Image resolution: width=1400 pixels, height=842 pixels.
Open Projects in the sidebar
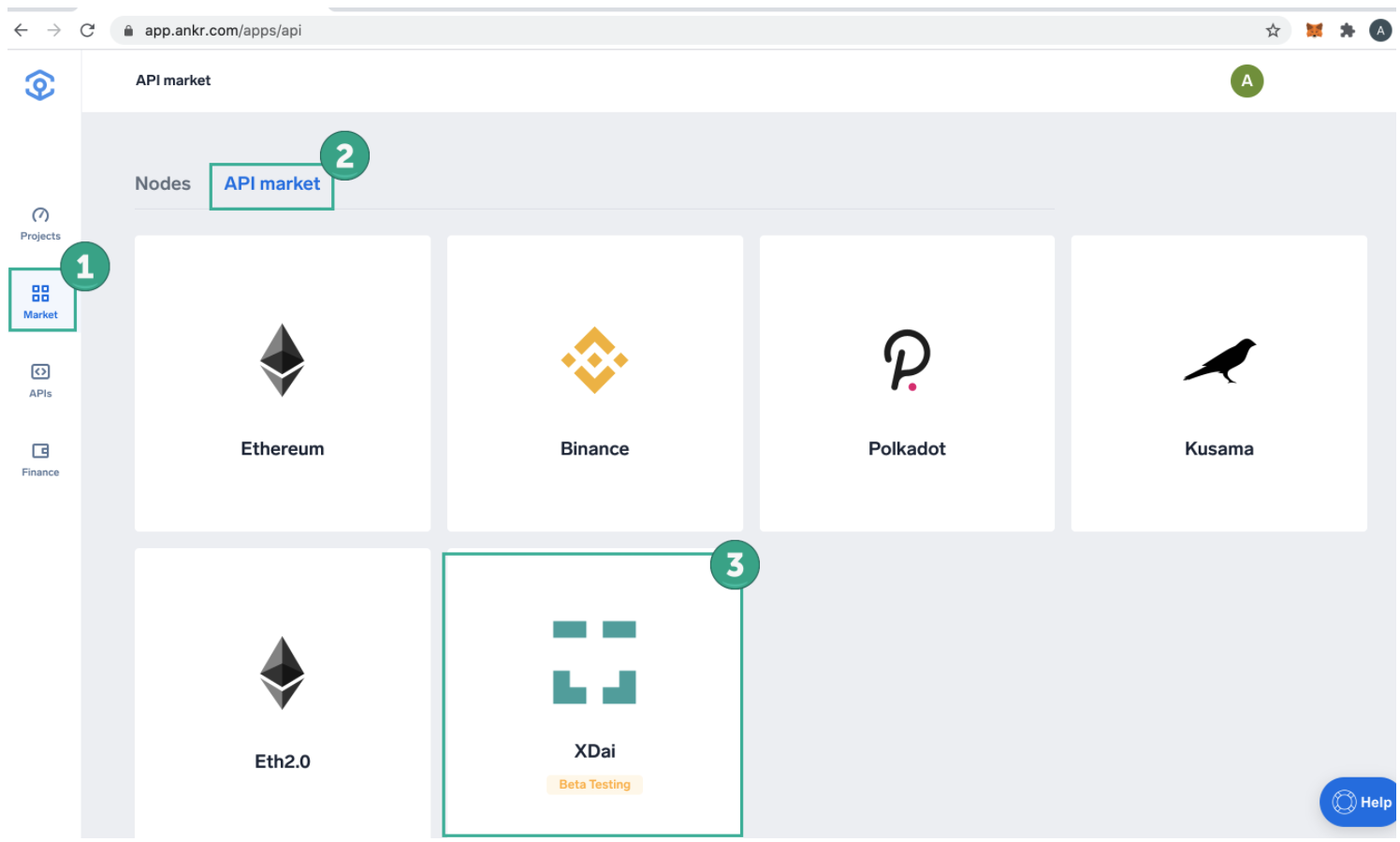(x=40, y=225)
